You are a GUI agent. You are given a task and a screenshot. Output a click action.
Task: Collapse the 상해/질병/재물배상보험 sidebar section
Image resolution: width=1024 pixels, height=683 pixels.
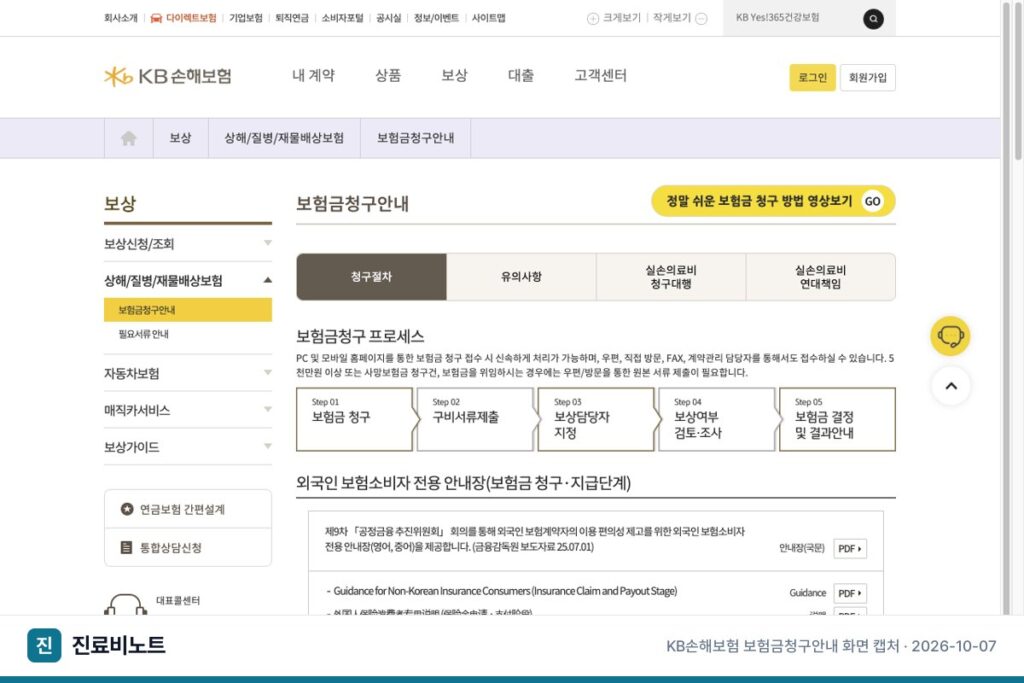[x=187, y=280]
